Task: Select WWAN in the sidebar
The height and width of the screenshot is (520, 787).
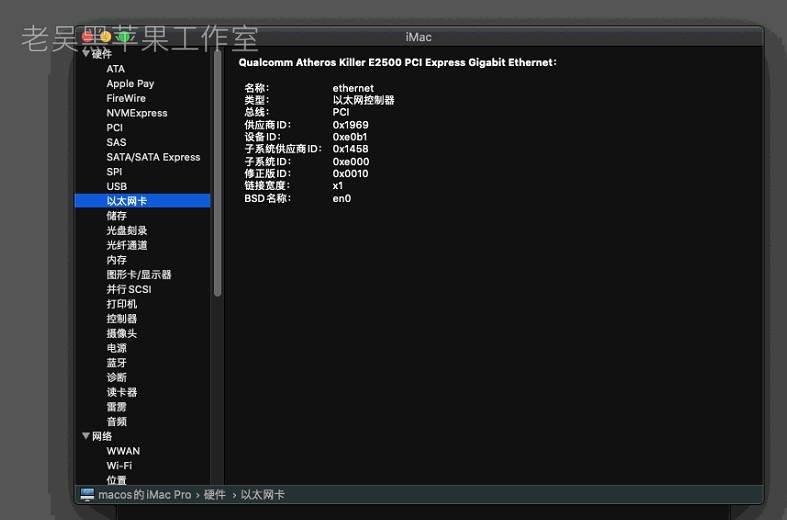Action: (x=123, y=451)
